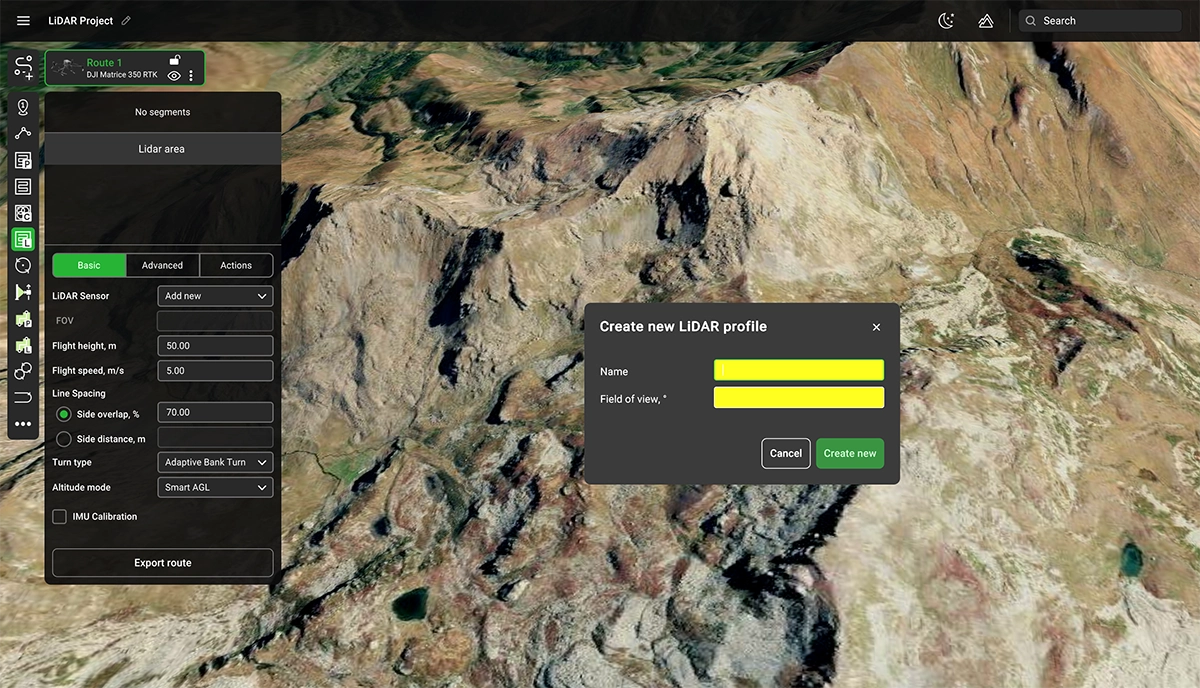Click the Create new button
This screenshot has height=688, width=1200.
[x=850, y=453]
